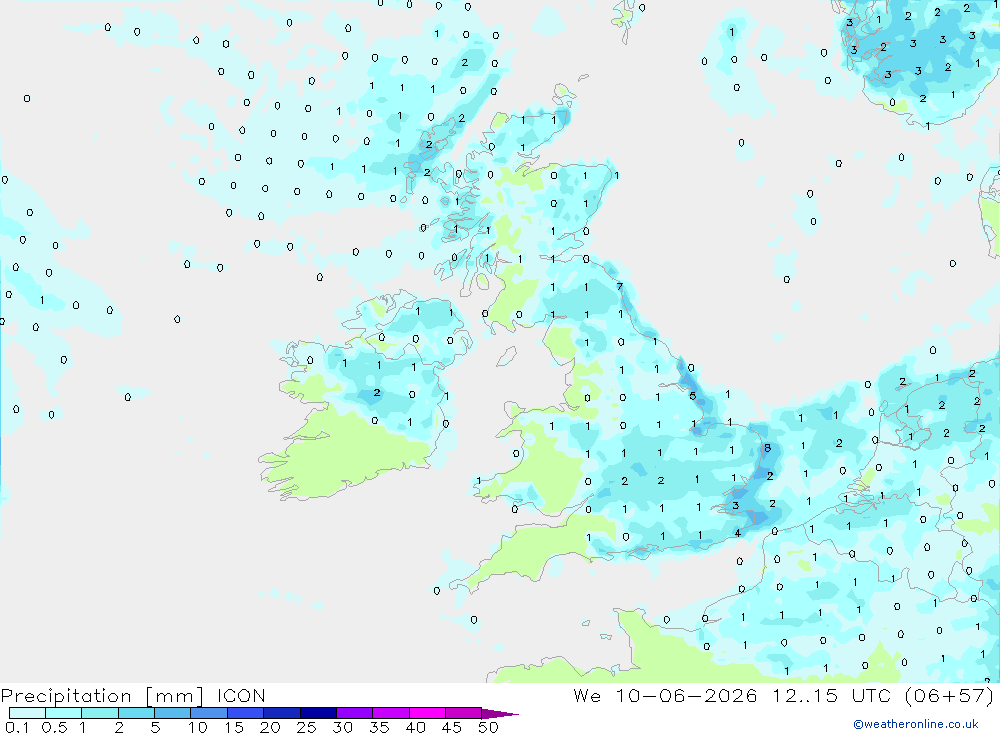Click the '50' legend scale label

(488, 727)
